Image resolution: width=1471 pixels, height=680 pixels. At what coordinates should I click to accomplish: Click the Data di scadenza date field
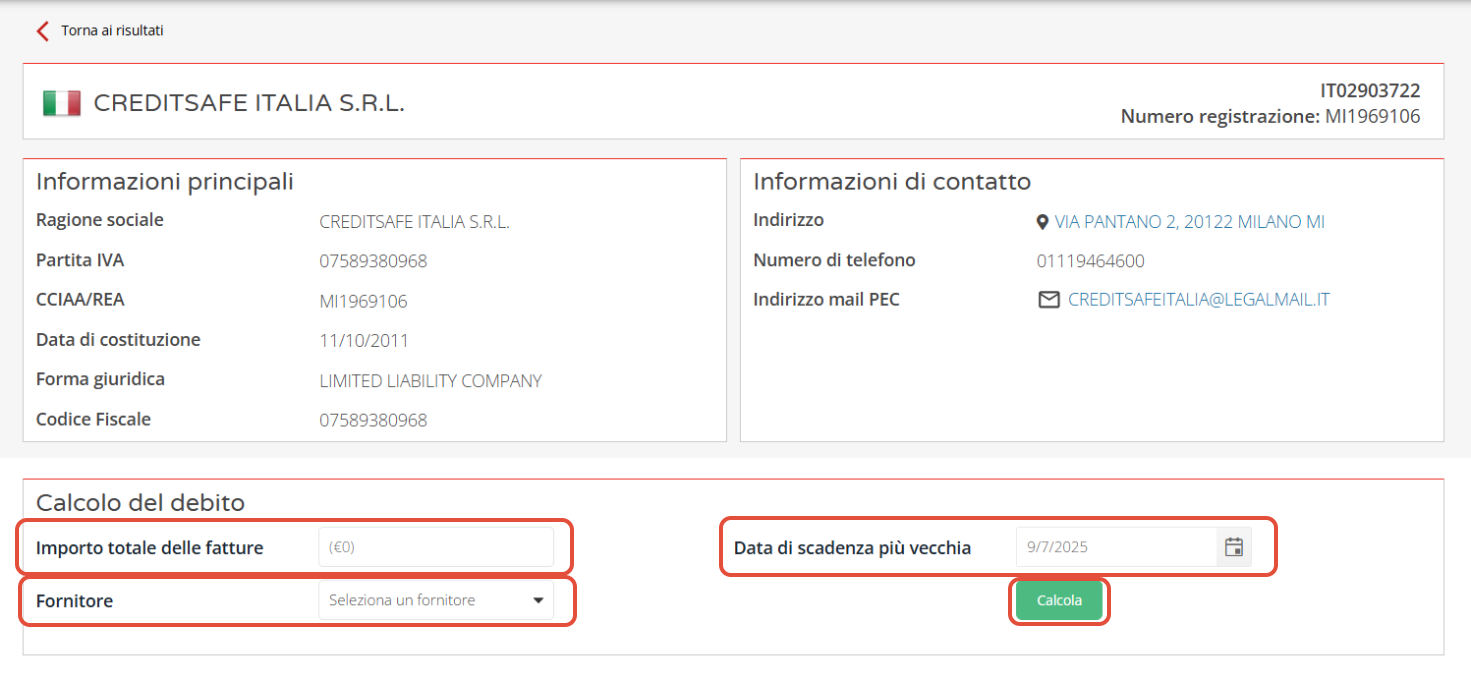(x=1116, y=547)
